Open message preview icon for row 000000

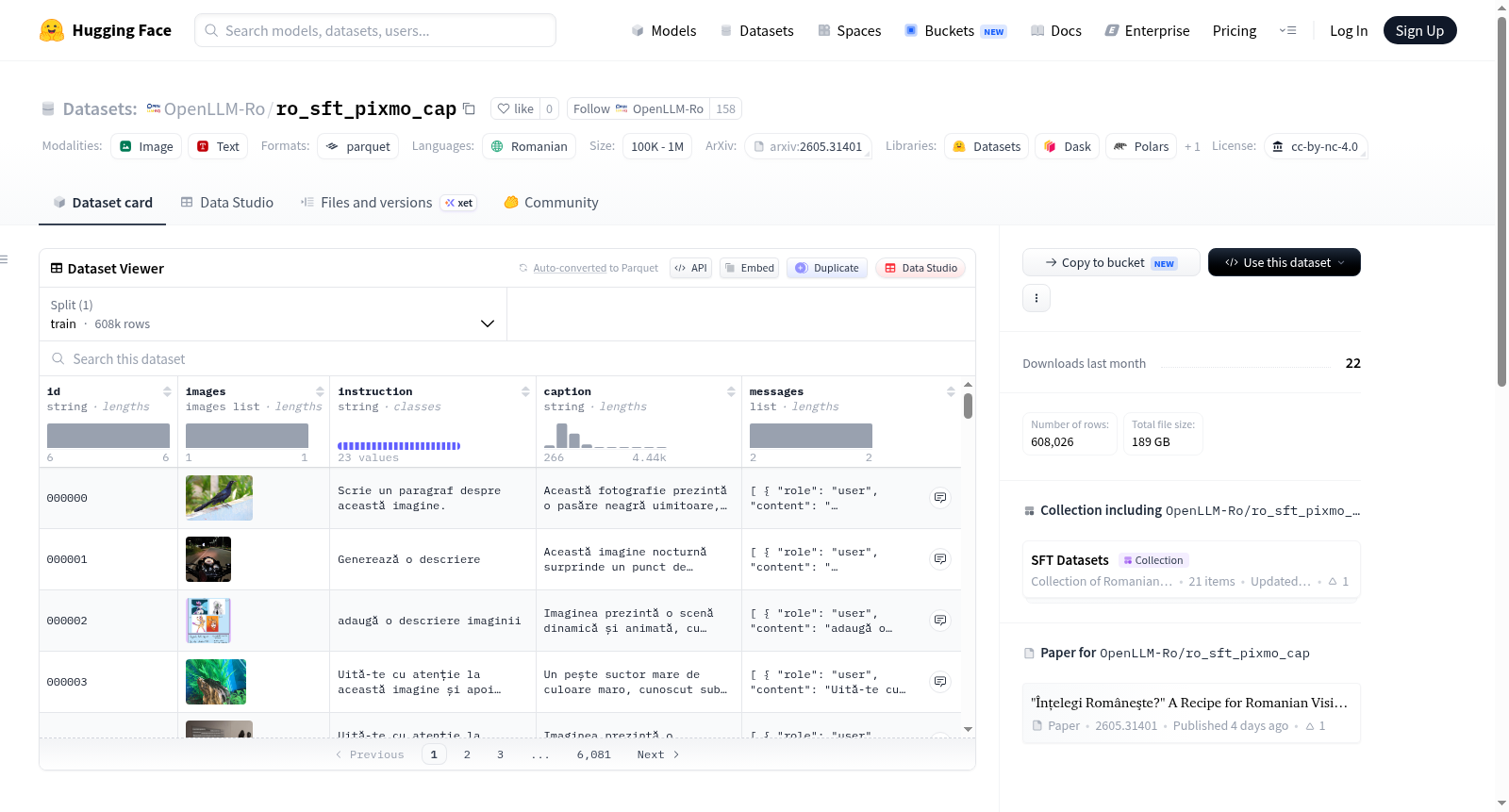pyautogui.click(x=940, y=498)
